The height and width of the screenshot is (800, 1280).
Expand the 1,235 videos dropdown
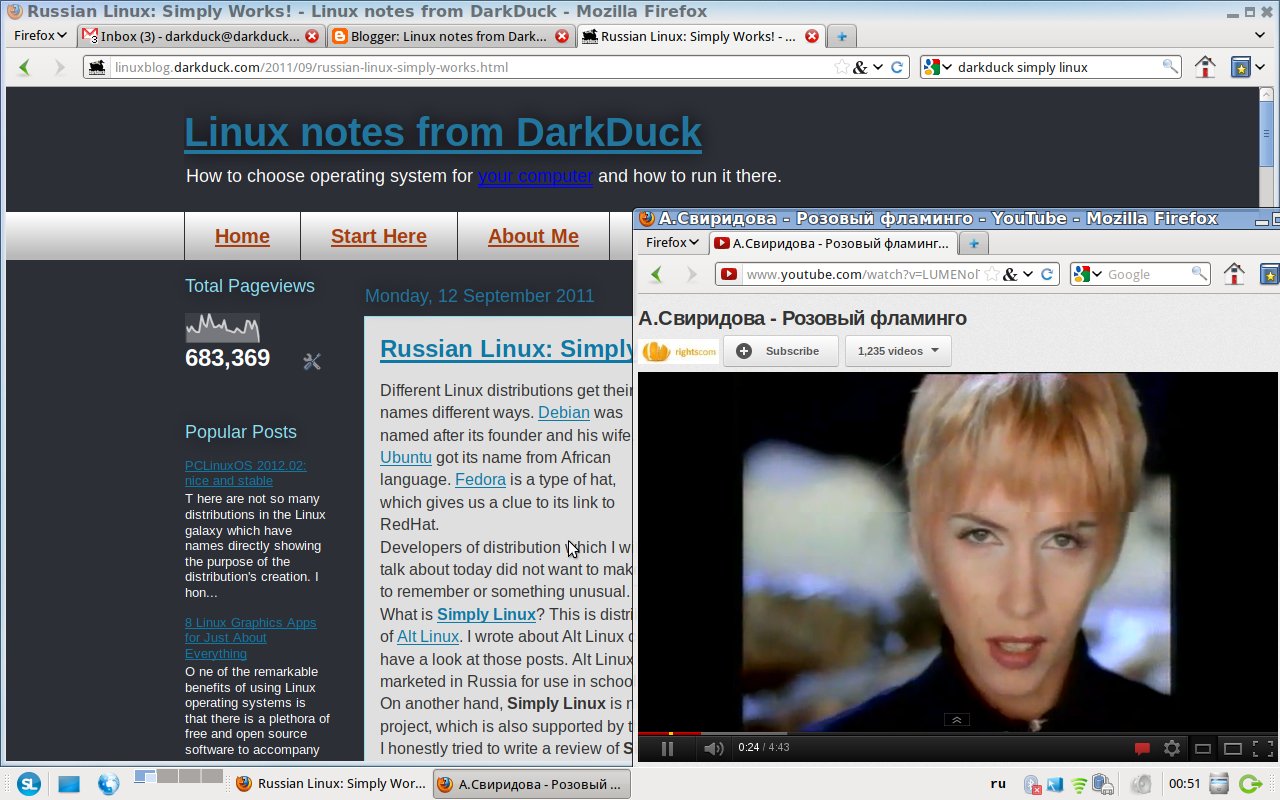[x=897, y=351]
